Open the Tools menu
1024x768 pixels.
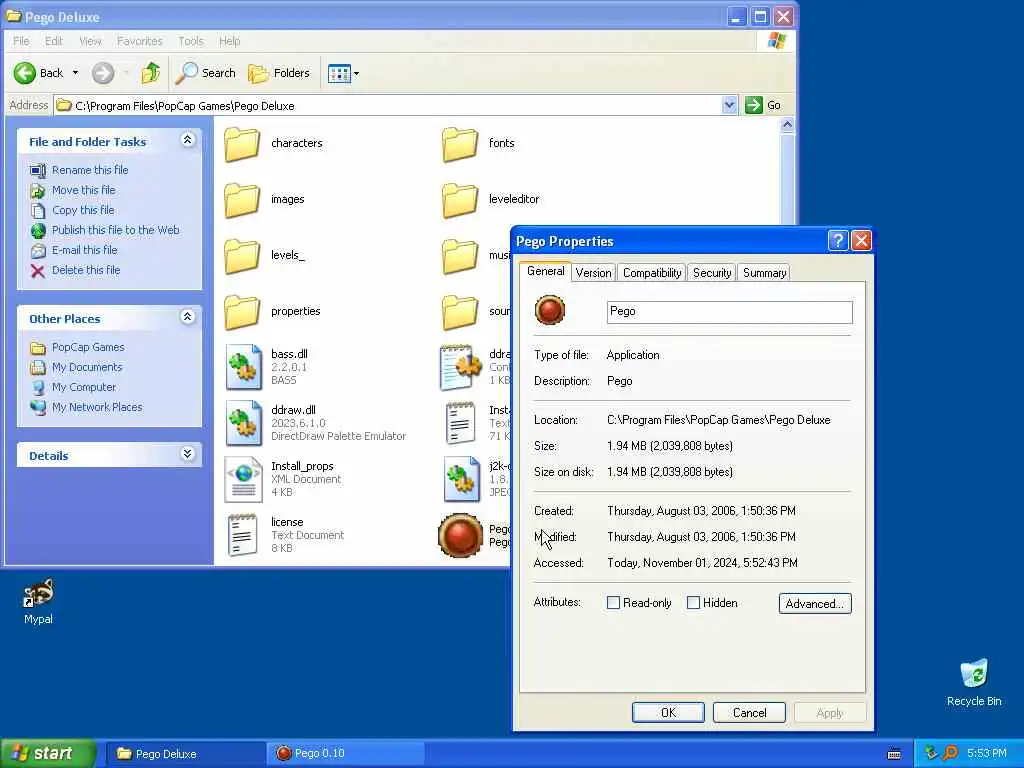click(x=191, y=41)
